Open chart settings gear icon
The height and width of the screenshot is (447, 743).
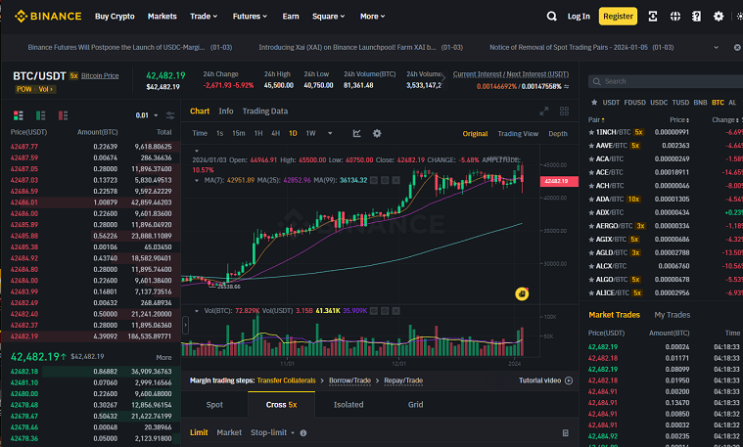coord(377,133)
